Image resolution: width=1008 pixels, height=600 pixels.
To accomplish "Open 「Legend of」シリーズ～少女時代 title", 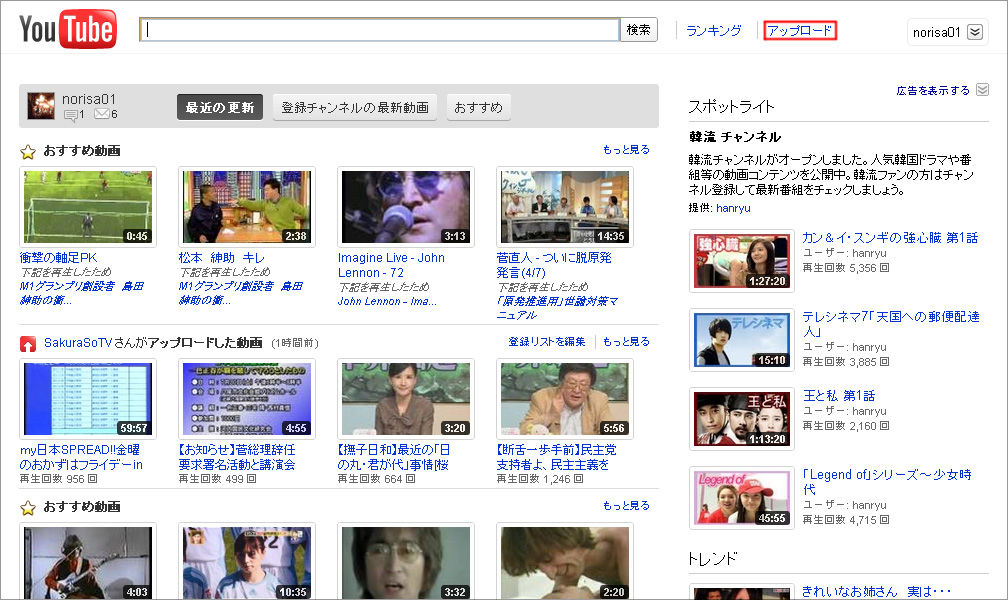I will tap(887, 482).
